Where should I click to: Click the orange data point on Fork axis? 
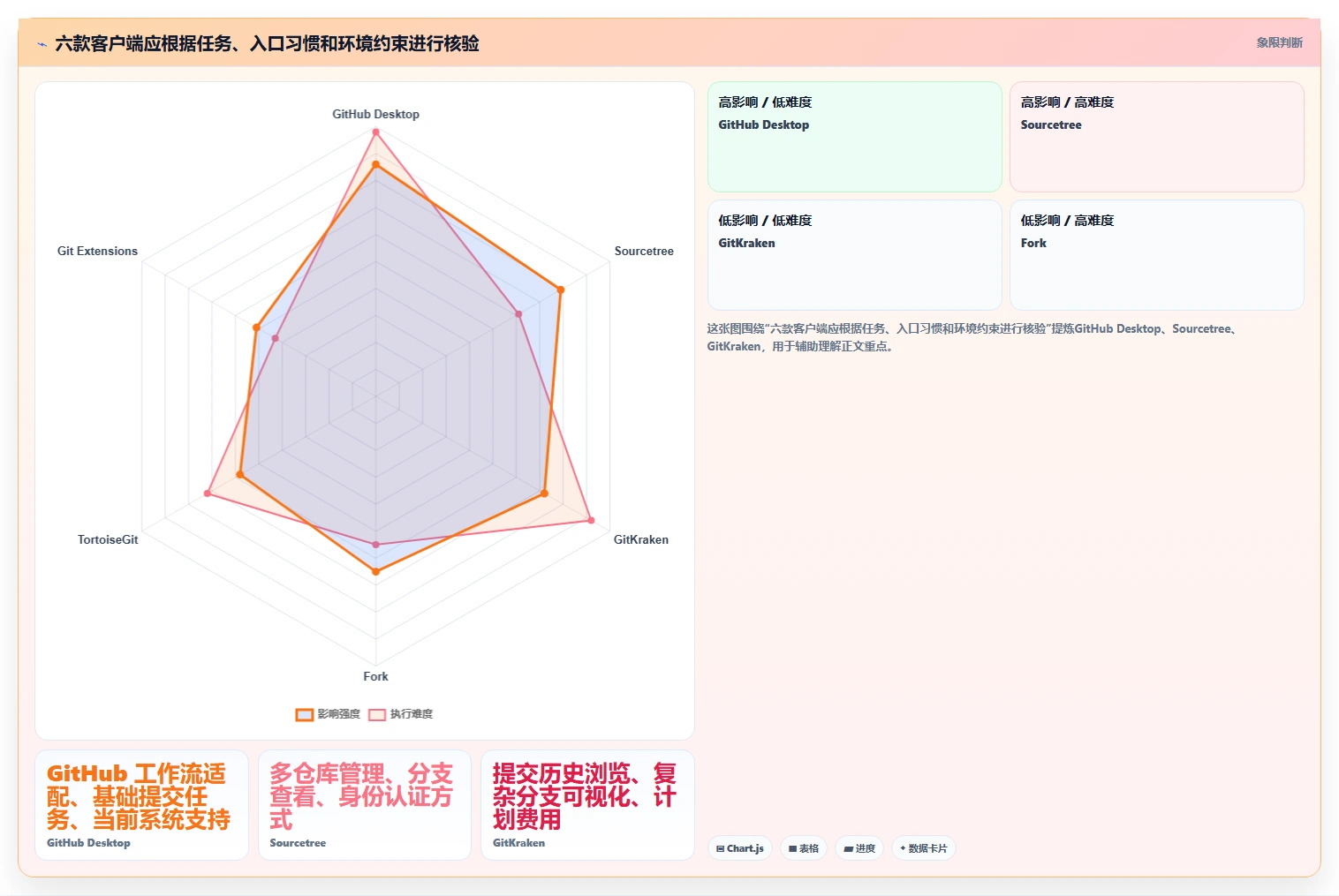pyautogui.click(x=375, y=572)
